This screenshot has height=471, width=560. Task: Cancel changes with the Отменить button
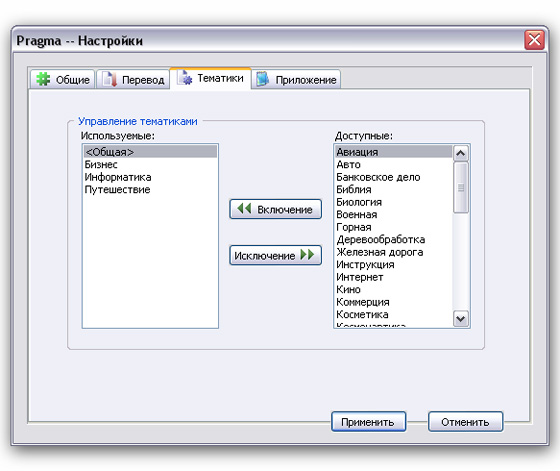pyautogui.click(x=465, y=422)
